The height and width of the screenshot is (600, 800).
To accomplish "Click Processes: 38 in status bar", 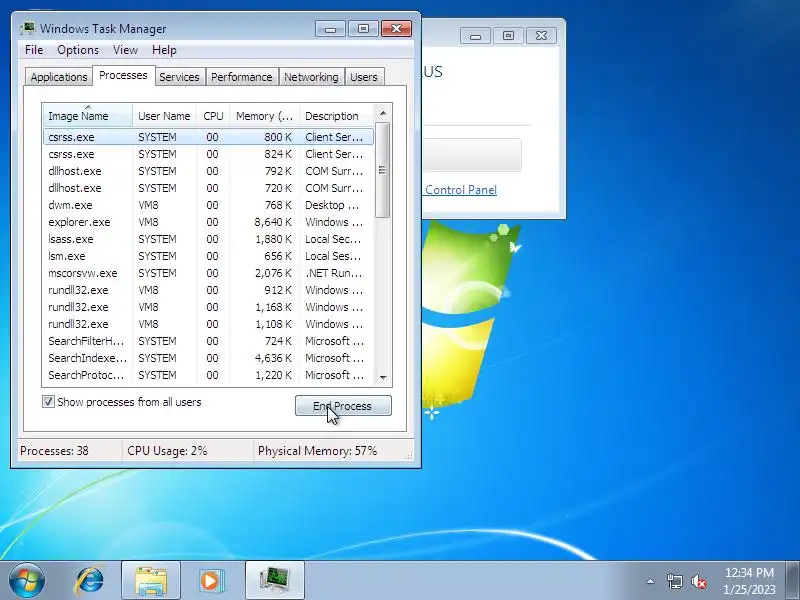I will point(54,451).
